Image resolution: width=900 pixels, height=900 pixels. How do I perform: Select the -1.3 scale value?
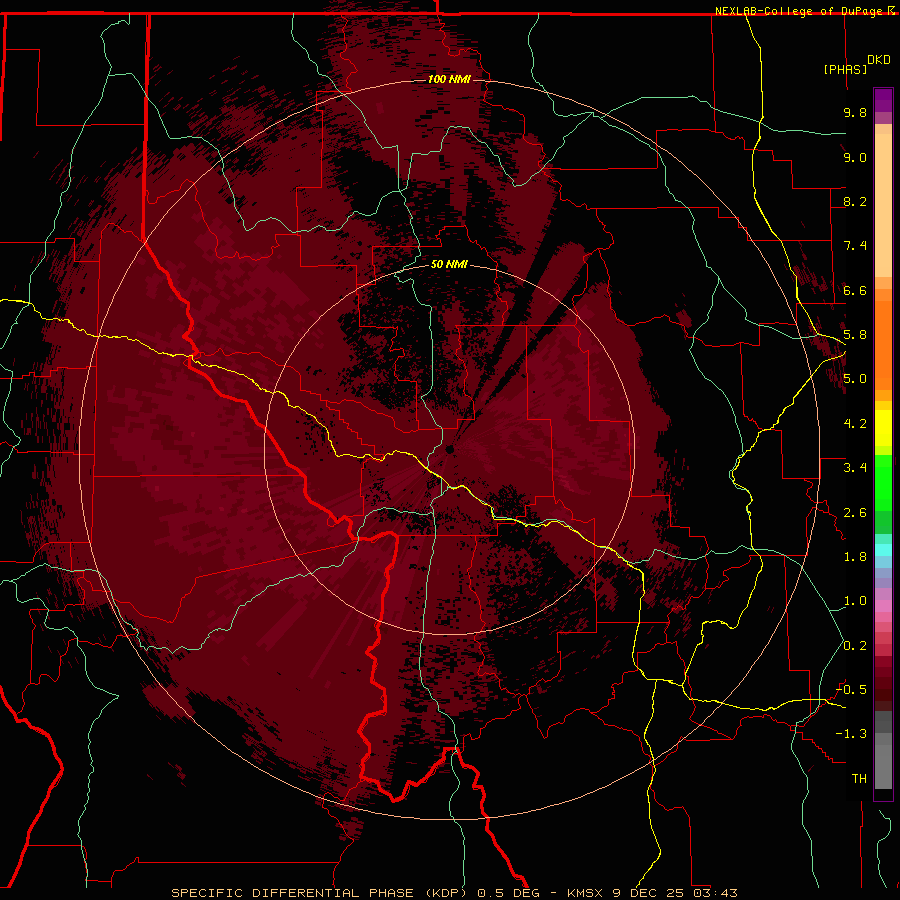pyautogui.click(x=852, y=734)
